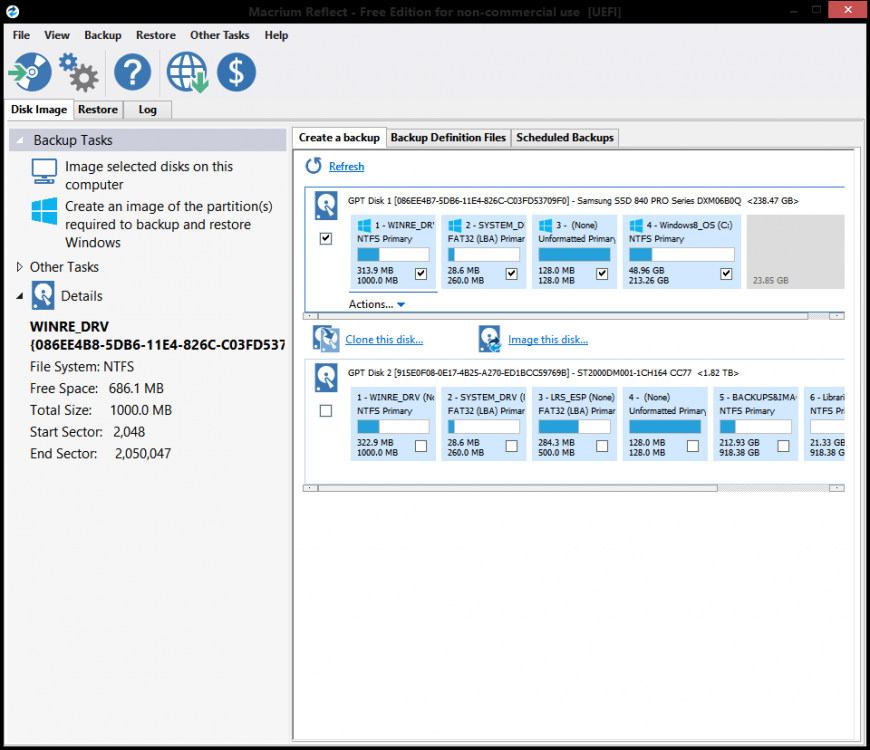Check Disk 2 BACKUPS&IMA 212.93 GB partition checkbox
Screen dimensions: 870x750
(783, 445)
